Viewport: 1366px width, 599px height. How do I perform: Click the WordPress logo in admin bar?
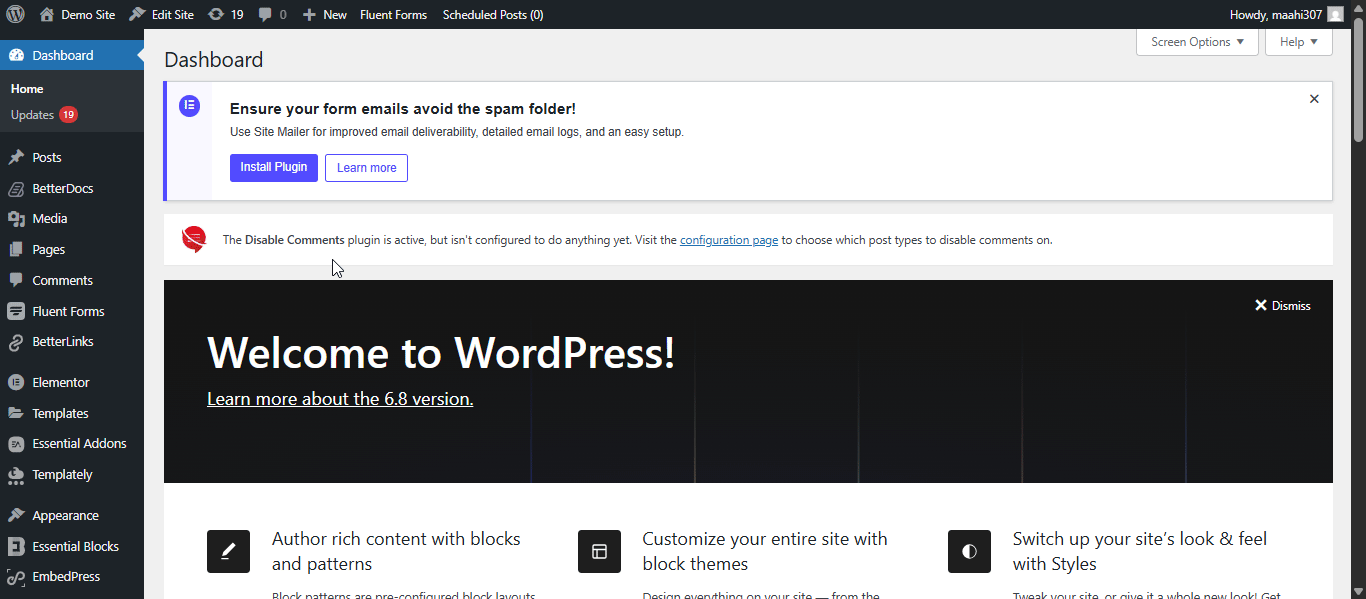15,15
